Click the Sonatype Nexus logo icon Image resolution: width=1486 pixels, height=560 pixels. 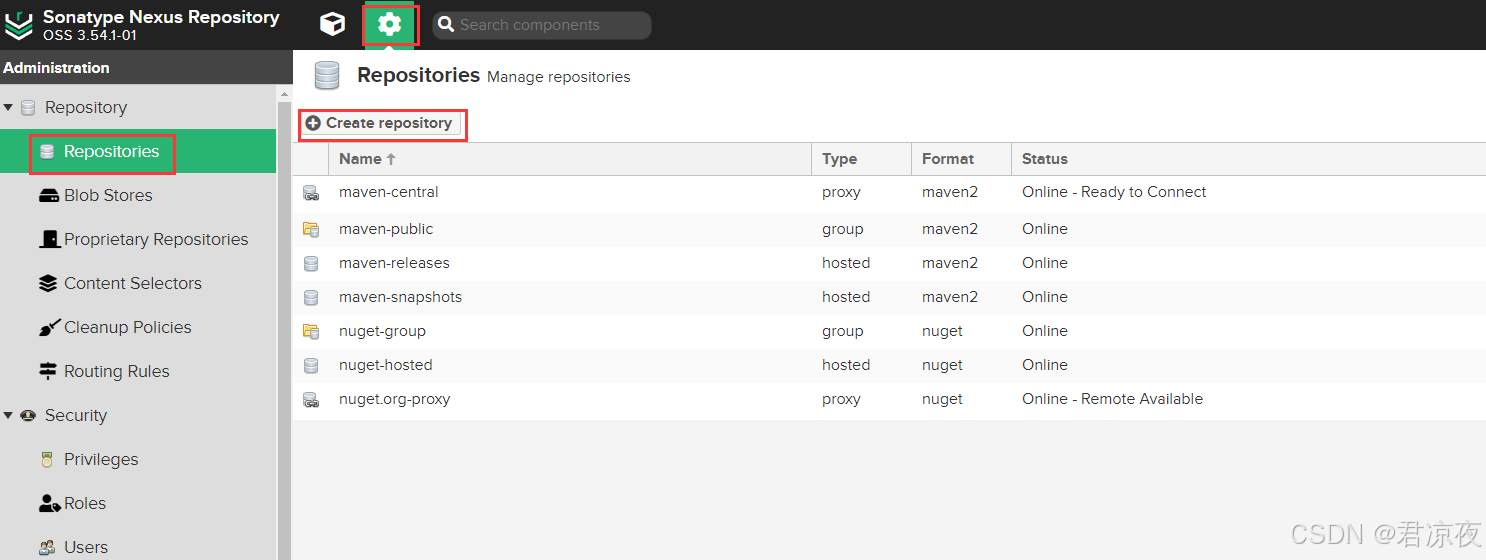pyautogui.click(x=19, y=25)
